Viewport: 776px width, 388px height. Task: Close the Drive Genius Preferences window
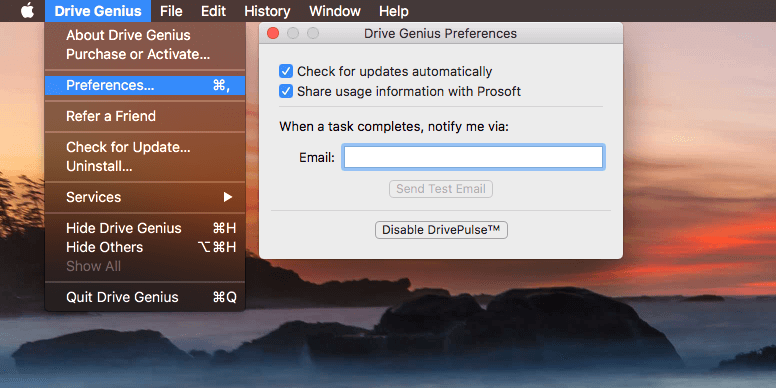(273, 33)
